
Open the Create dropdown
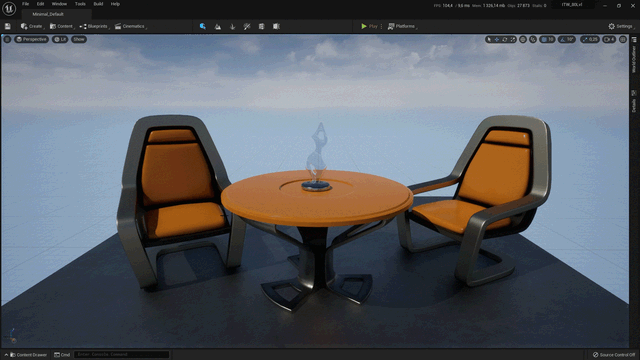click(x=32, y=26)
